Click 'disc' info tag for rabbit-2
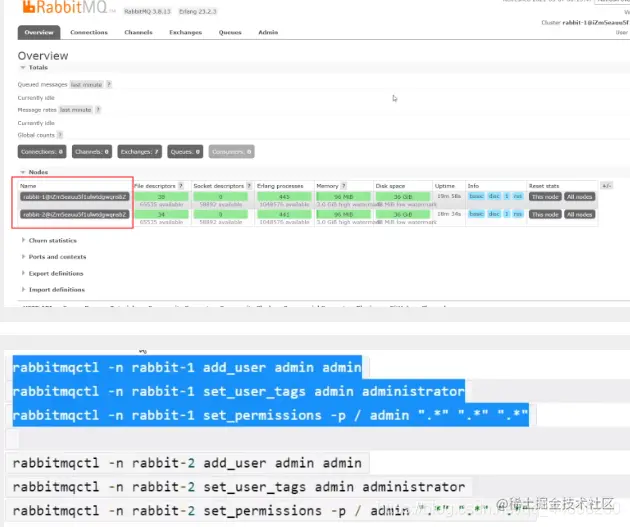 (494, 214)
